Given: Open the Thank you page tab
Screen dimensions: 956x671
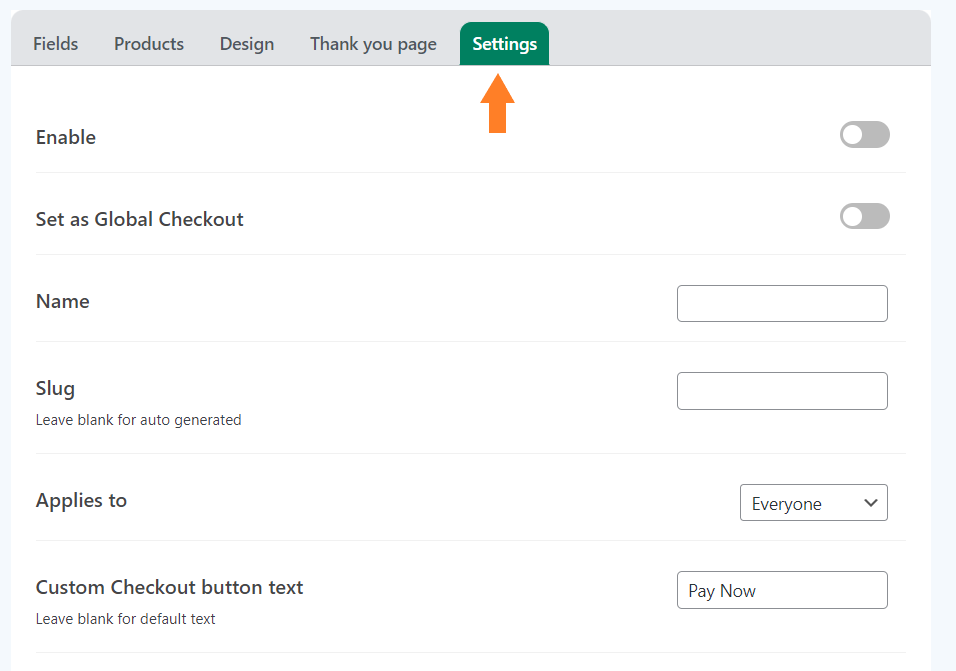Looking at the screenshot, I should click(x=373, y=44).
